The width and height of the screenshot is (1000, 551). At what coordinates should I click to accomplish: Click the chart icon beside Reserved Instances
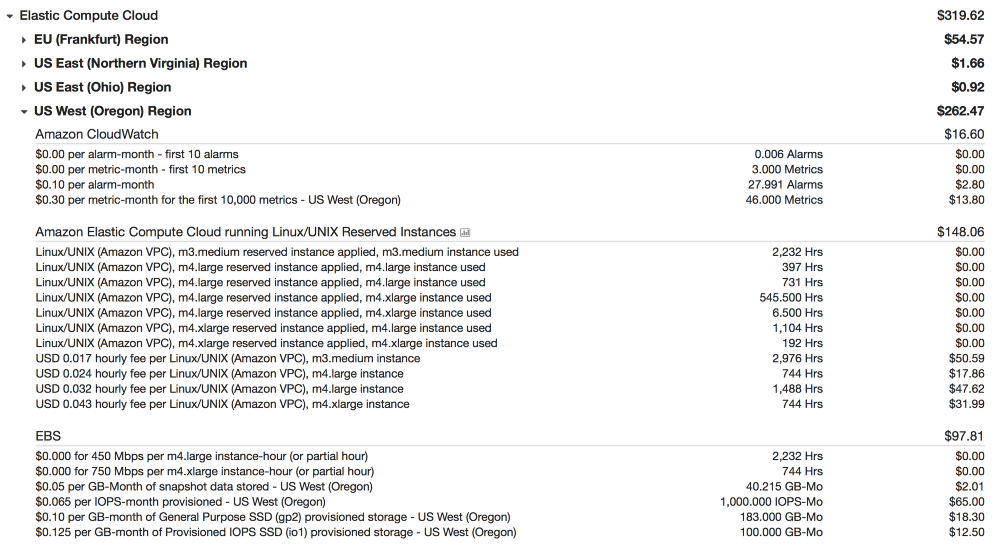[x=465, y=233]
